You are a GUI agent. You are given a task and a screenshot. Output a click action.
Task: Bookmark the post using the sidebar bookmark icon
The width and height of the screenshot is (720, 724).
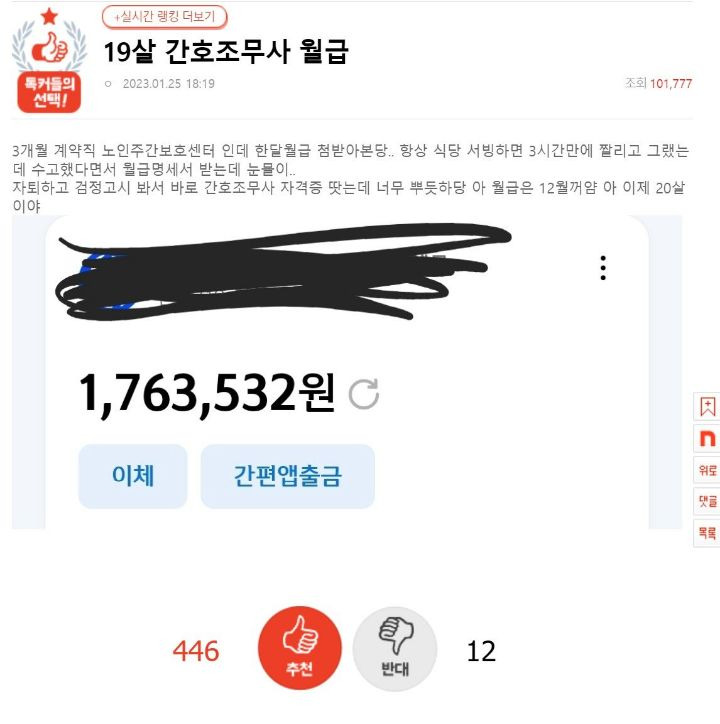[x=707, y=407]
